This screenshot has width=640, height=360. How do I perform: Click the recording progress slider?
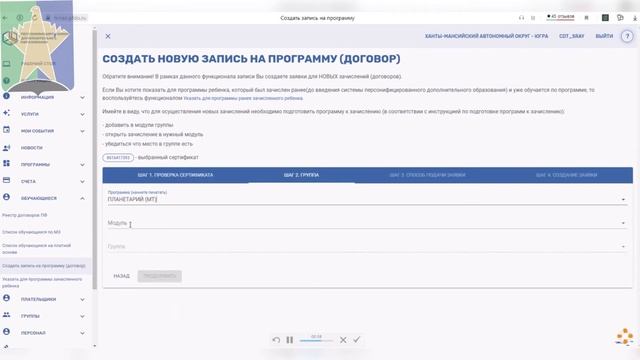point(316,340)
